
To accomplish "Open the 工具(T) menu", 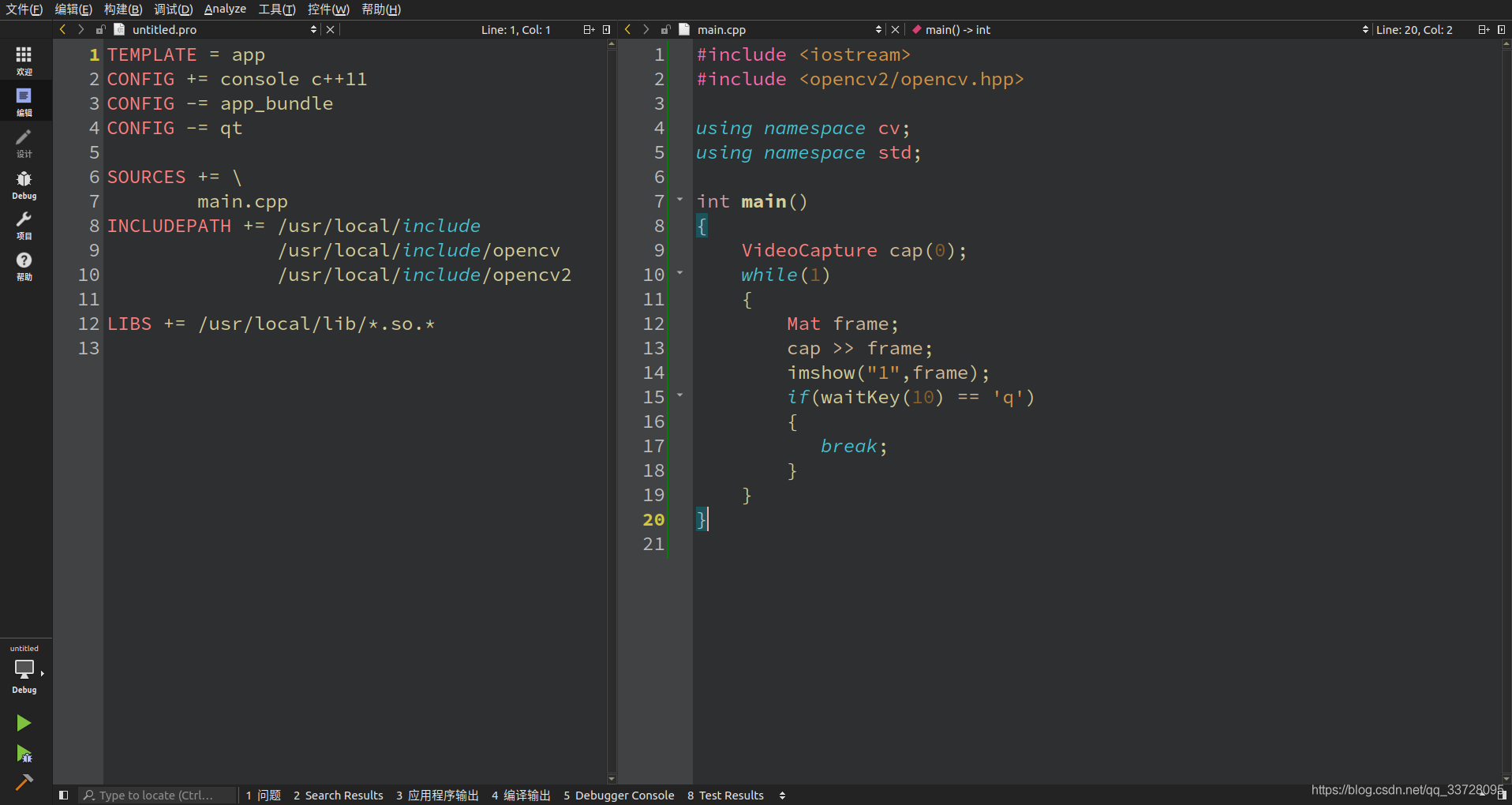I will click(277, 9).
